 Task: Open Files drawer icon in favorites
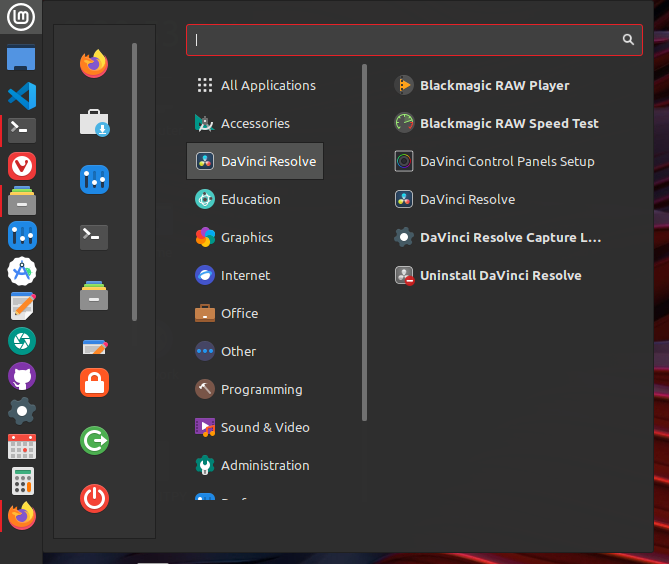pos(94,295)
